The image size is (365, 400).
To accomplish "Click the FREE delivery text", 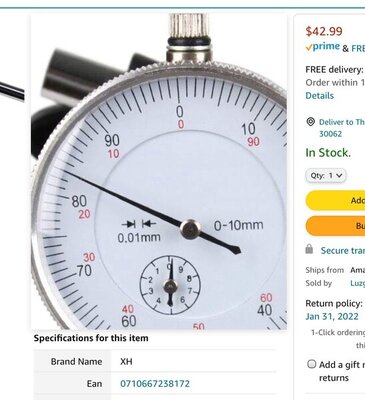I will [x=334, y=70].
